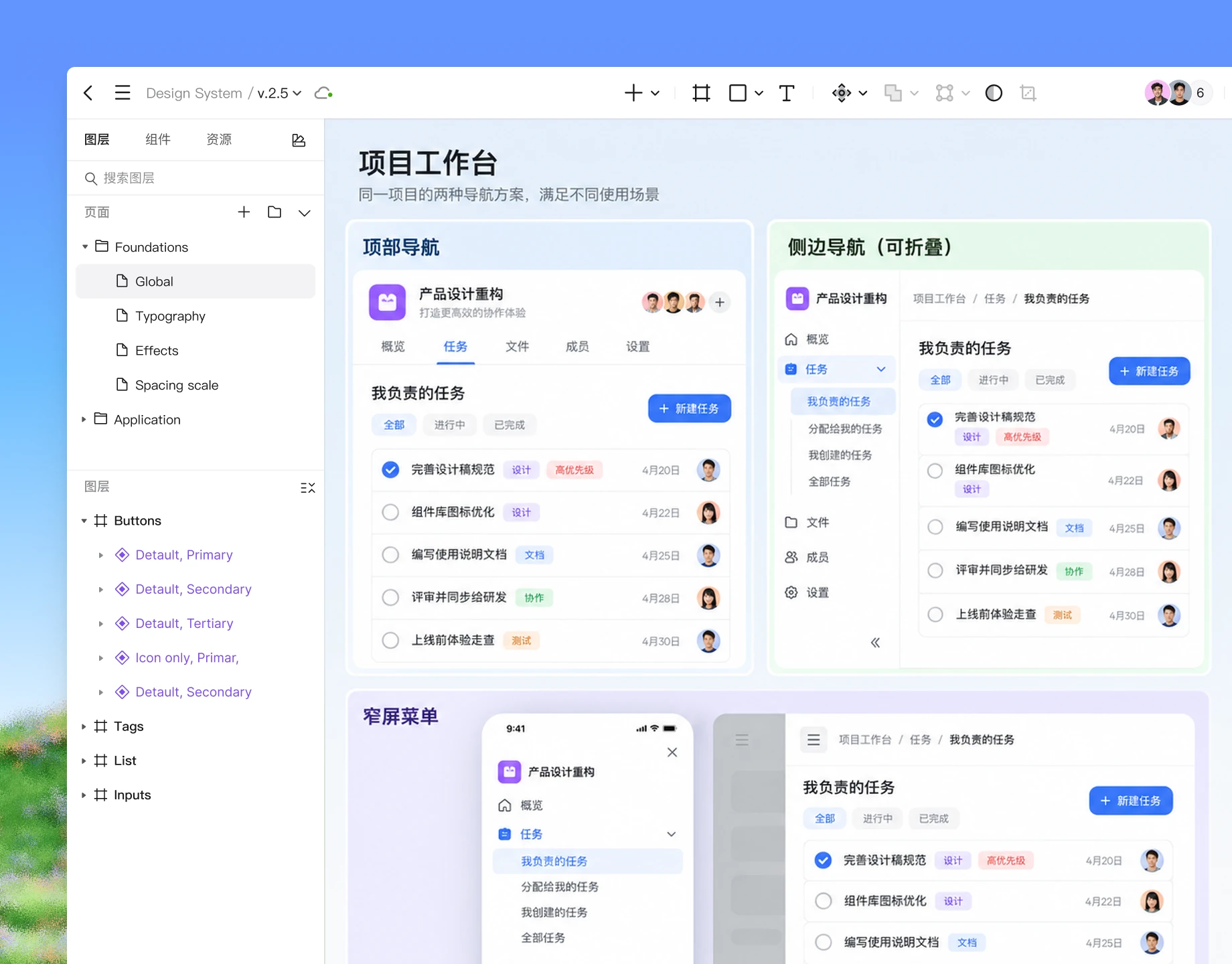Open the v.2.5 version dropdown
1232x964 pixels.
[279, 93]
